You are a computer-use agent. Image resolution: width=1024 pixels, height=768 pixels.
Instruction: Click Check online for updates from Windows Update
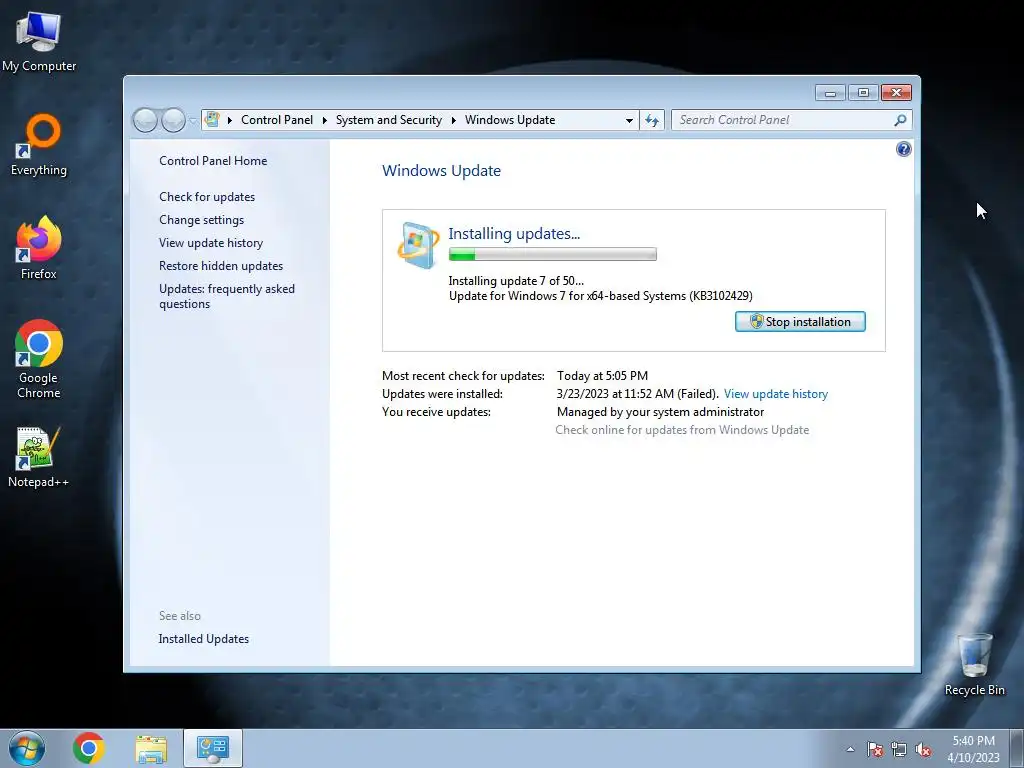(x=682, y=430)
